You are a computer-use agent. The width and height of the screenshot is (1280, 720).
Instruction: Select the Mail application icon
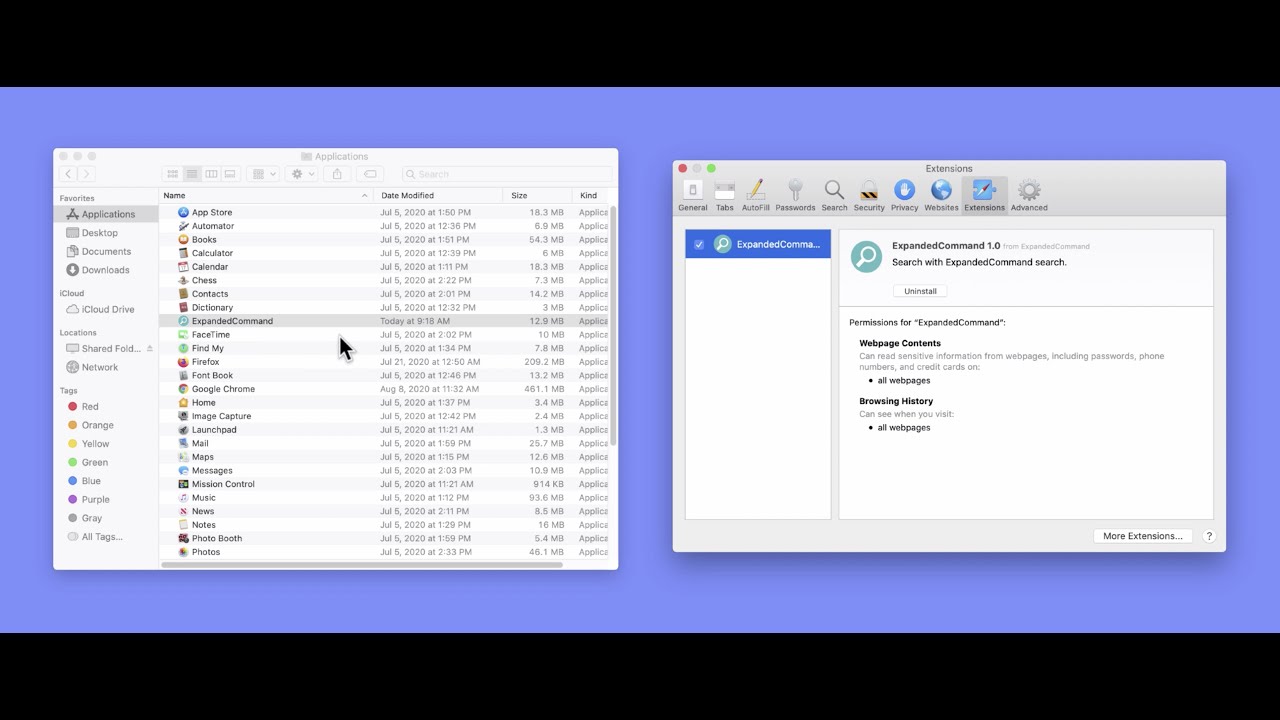pyautogui.click(x=183, y=443)
